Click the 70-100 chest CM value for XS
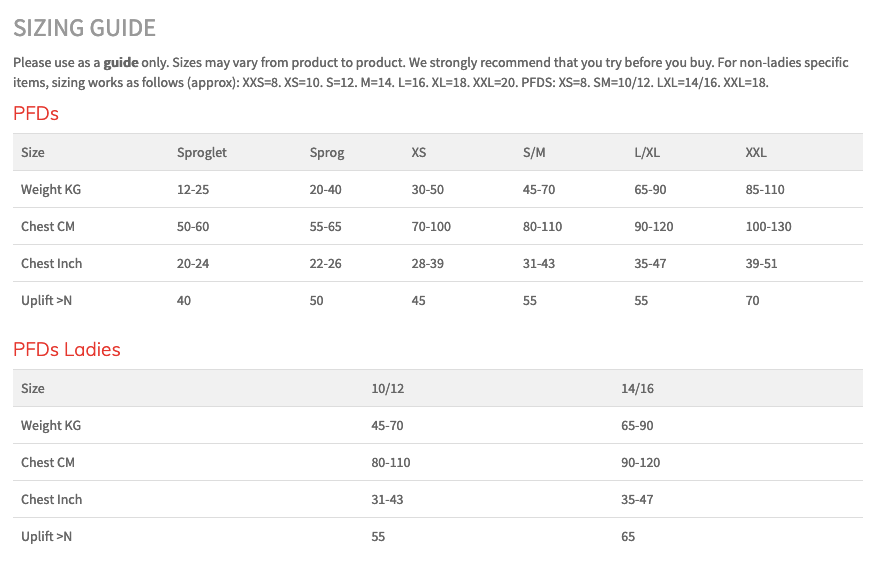The height and width of the screenshot is (566, 877). [x=431, y=226]
